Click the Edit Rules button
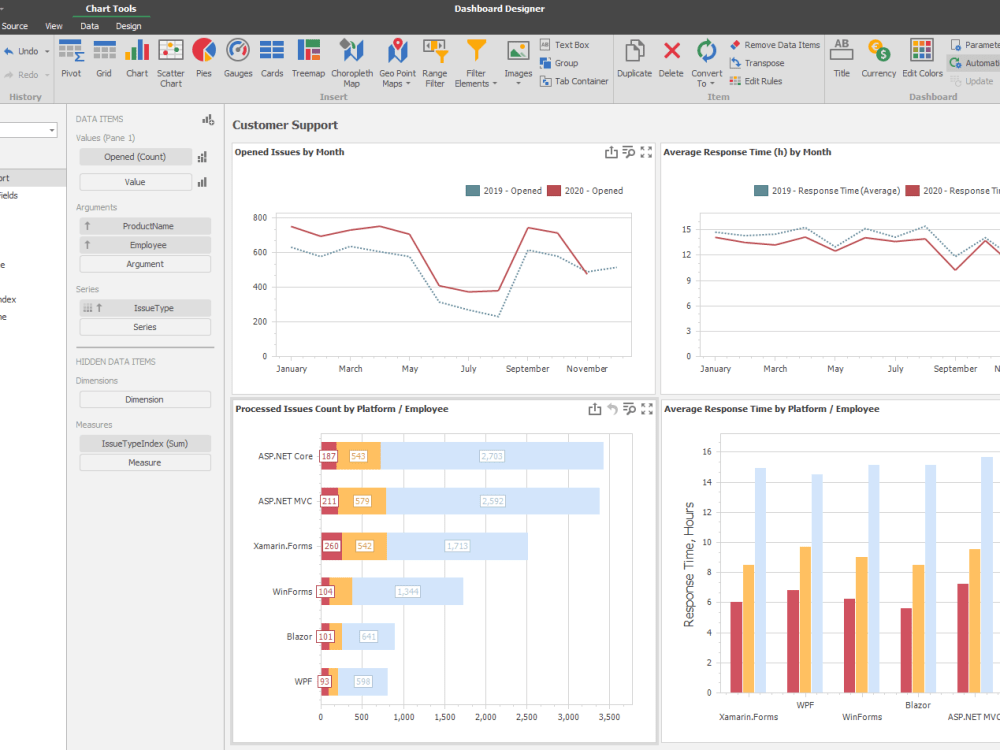This screenshot has width=1000, height=750. tap(763, 80)
